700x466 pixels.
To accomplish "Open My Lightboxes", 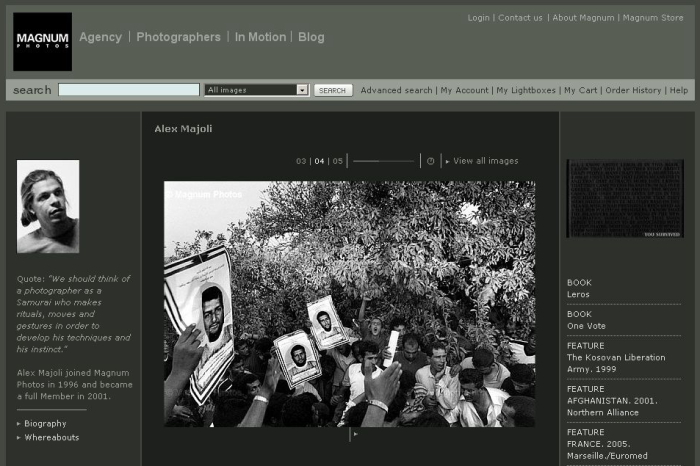I will point(526,90).
